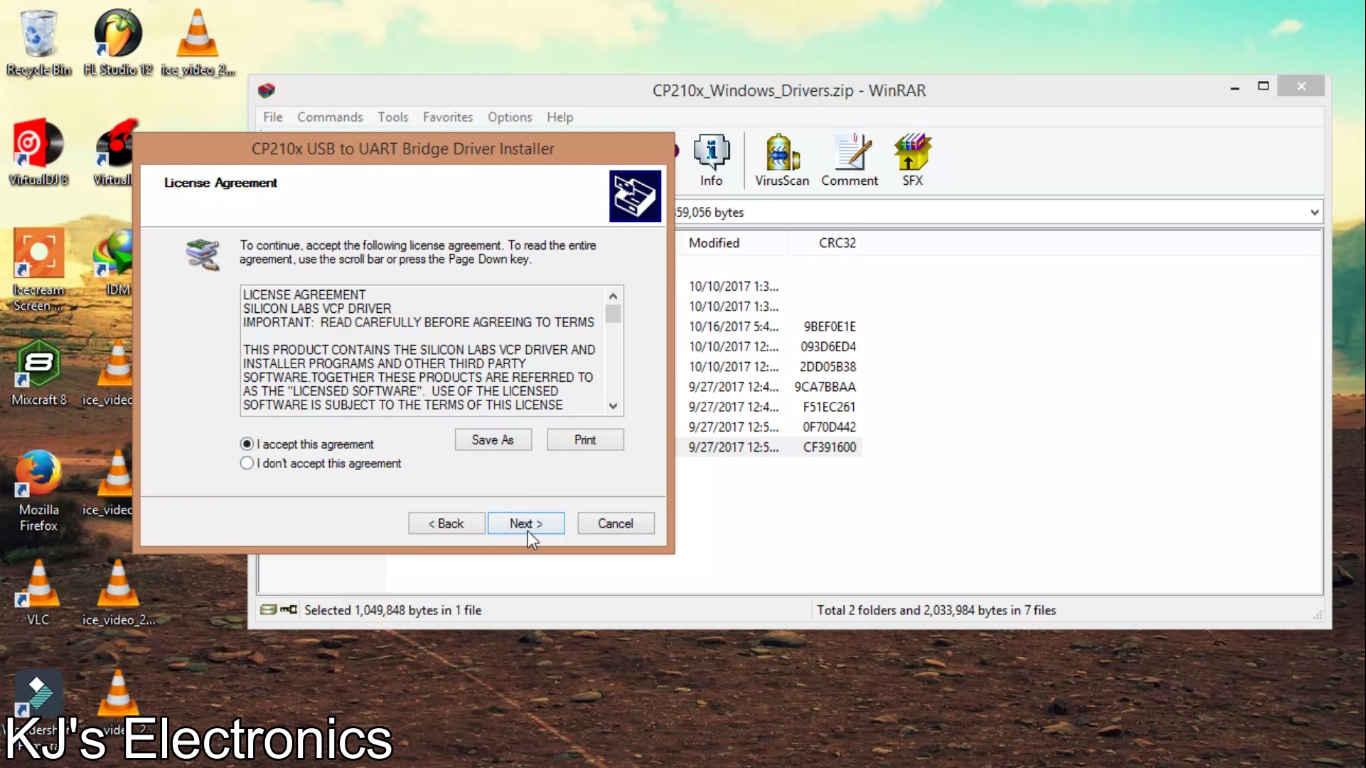The width and height of the screenshot is (1366, 768).
Task: Click status text Total 2 folders
Action: [x=936, y=610]
